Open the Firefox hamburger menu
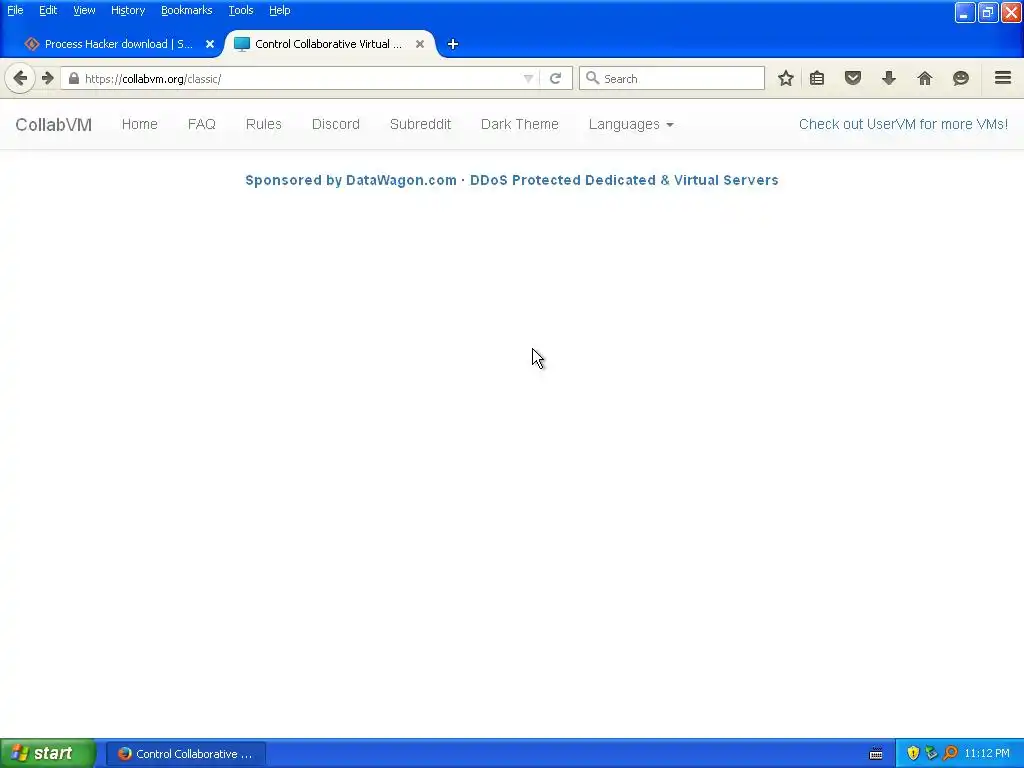The height and width of the screenshot is (768, 1024). pos(1003,78)
